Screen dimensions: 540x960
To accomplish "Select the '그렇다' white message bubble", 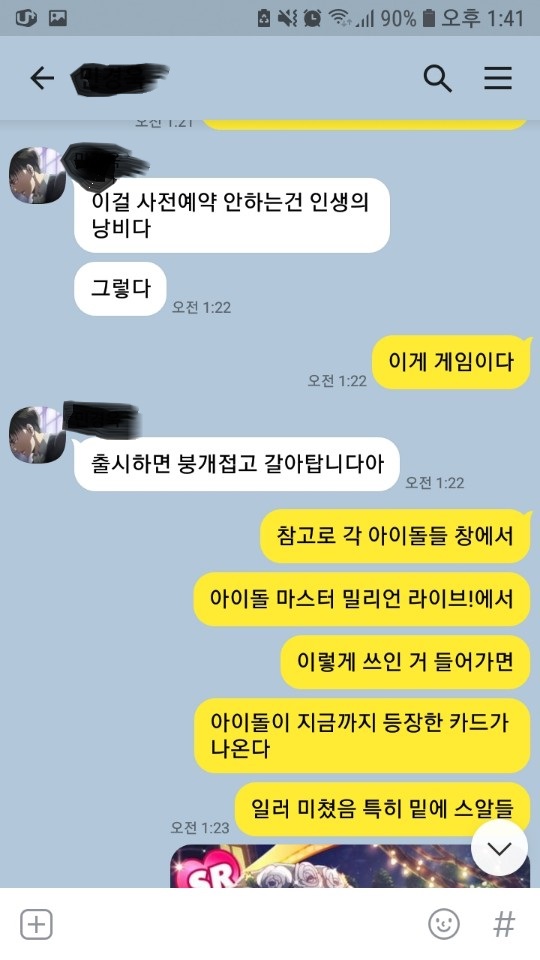I will (x=121, y=289).
